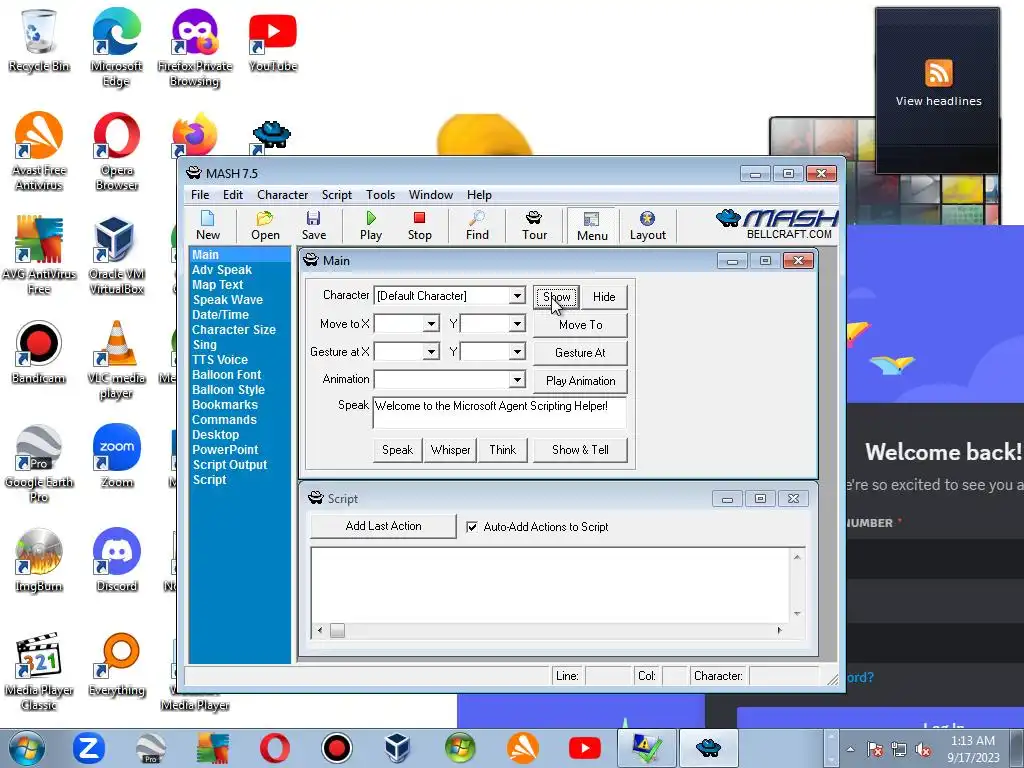Select the YouTube desktop shortcut
1024x768 pixels.
pyautogui.click(x=272, y=42)
